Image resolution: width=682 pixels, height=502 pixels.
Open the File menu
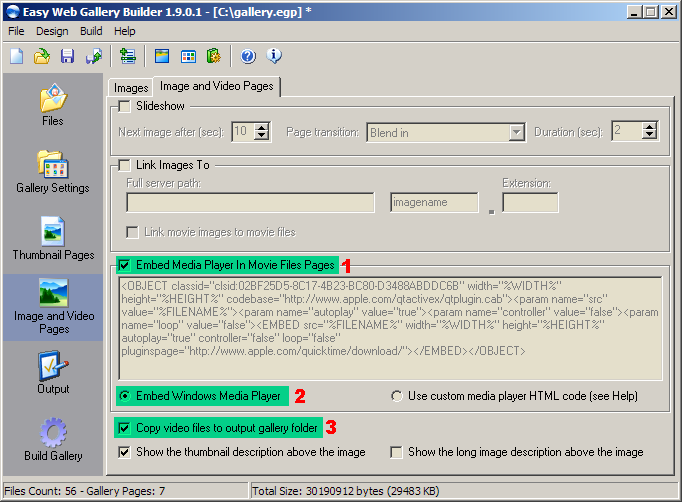click(x=17, y=31)
